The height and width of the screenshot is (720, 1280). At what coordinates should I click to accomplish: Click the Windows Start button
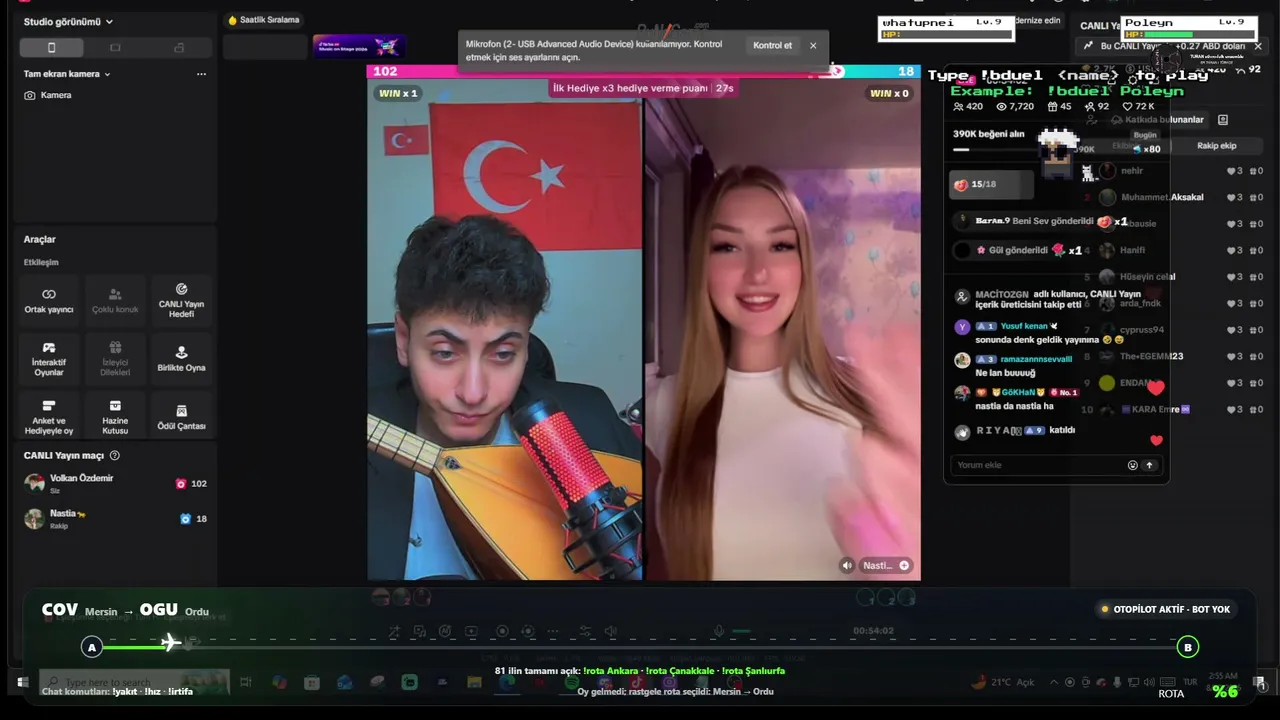tap(22, 683)
